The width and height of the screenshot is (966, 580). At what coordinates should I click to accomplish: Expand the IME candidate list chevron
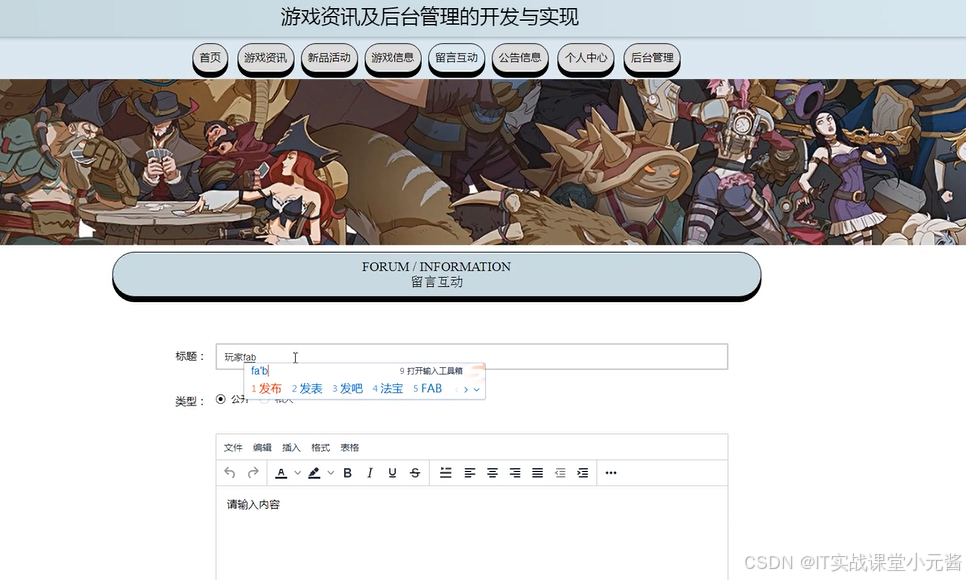click(x=476, y=390)
